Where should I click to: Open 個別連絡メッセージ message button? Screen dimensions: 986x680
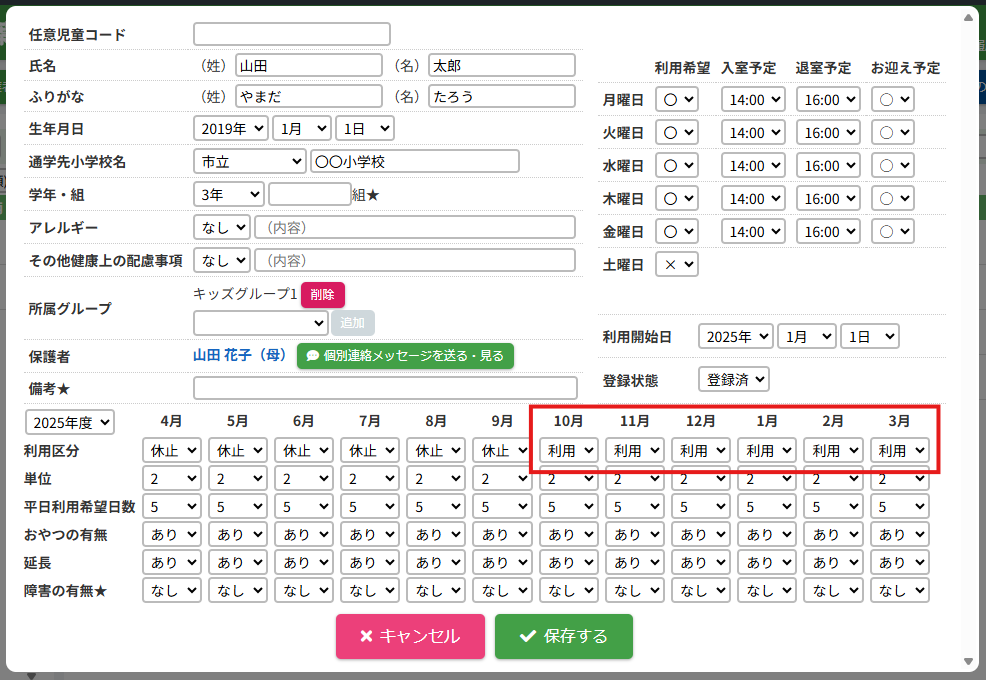coord(405,355)
